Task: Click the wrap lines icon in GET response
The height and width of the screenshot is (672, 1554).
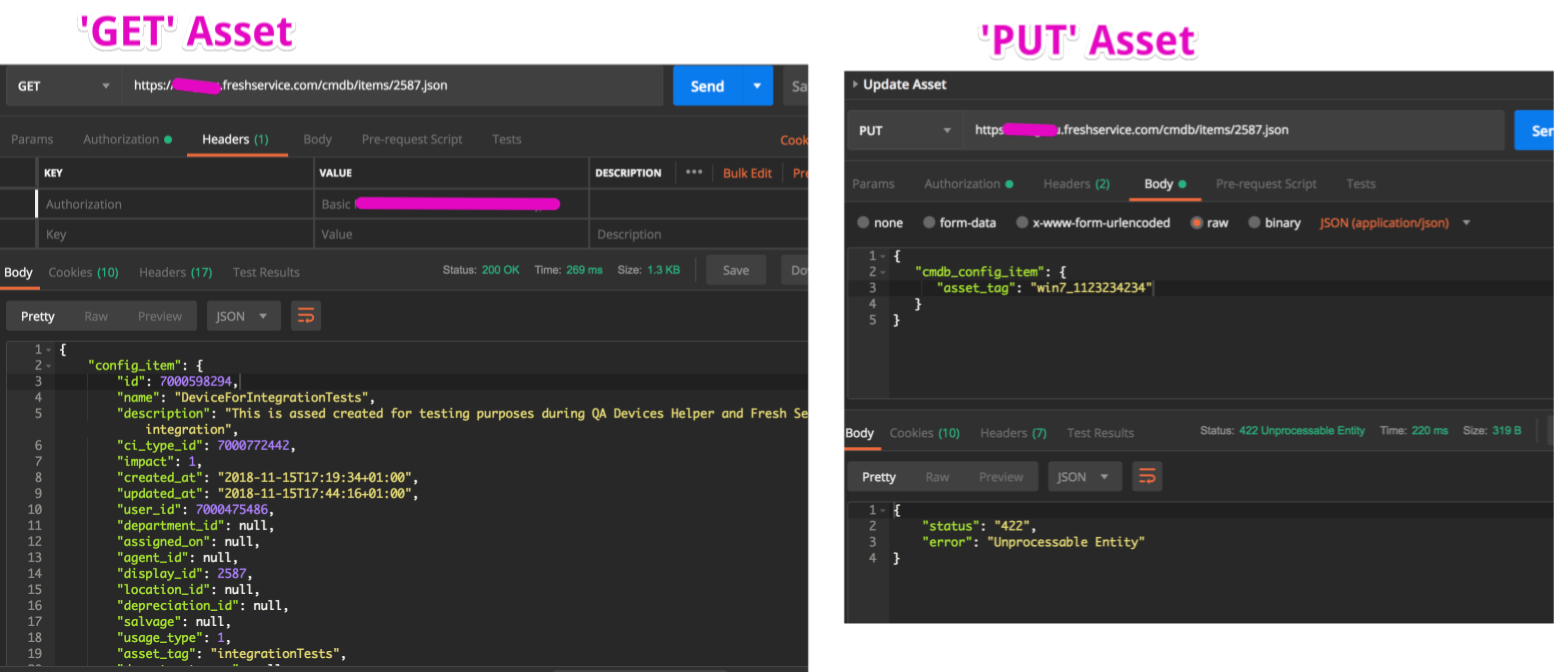Action: pos(306,316)
